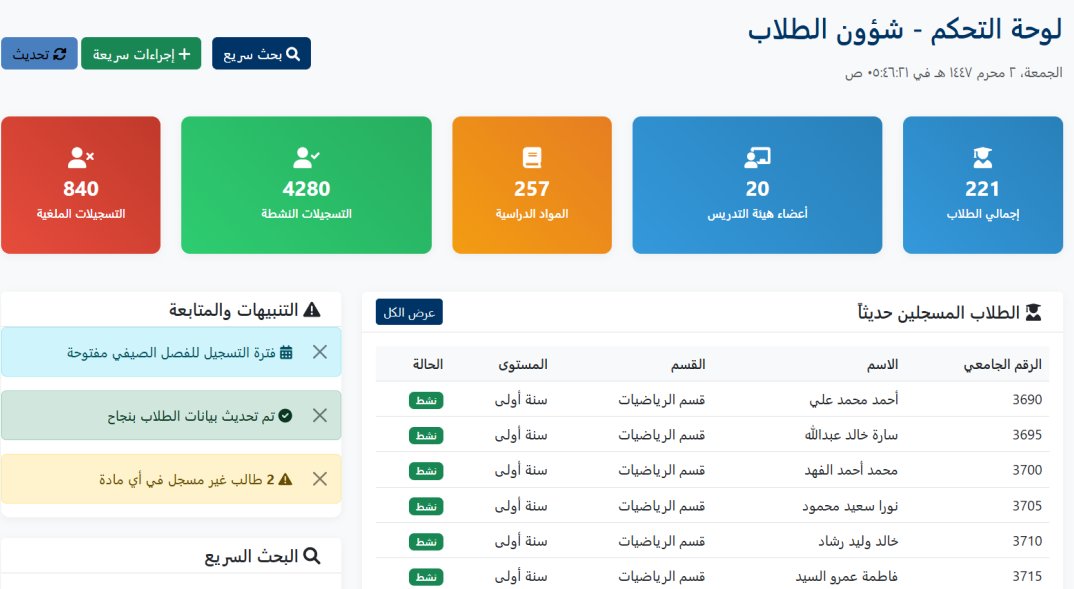
Task: Open عرض الكل to view all students
Action: pyautogui.click(x=409, y=311)
